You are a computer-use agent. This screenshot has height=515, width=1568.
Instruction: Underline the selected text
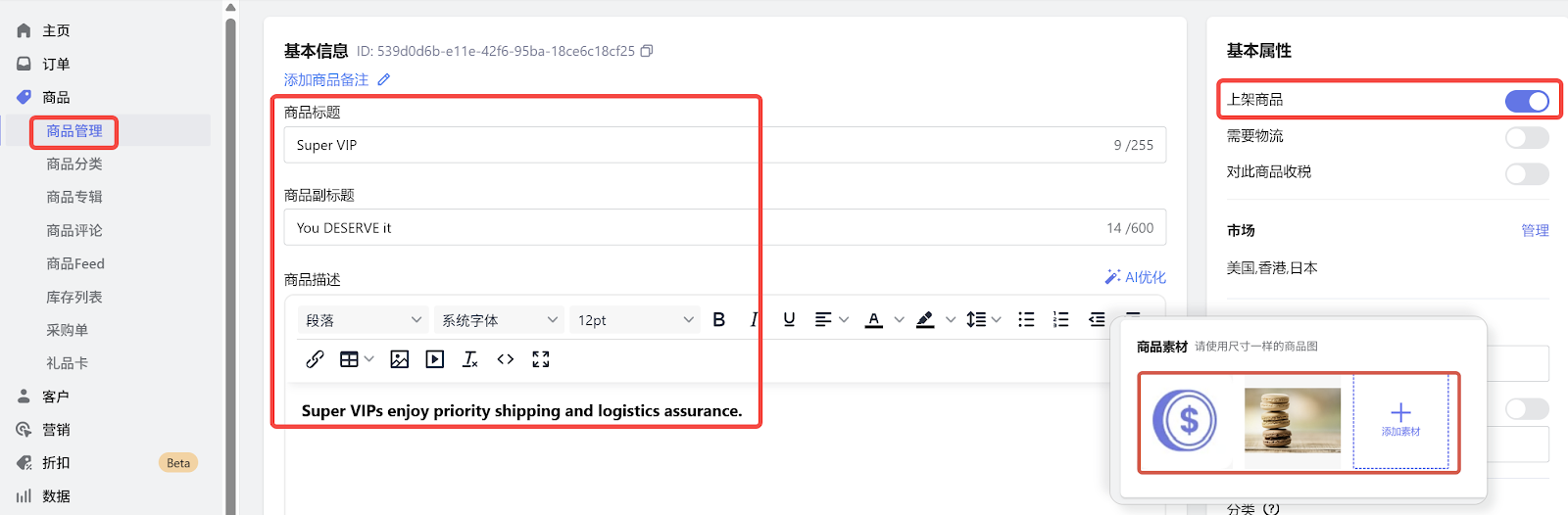(x=789, y=319)
